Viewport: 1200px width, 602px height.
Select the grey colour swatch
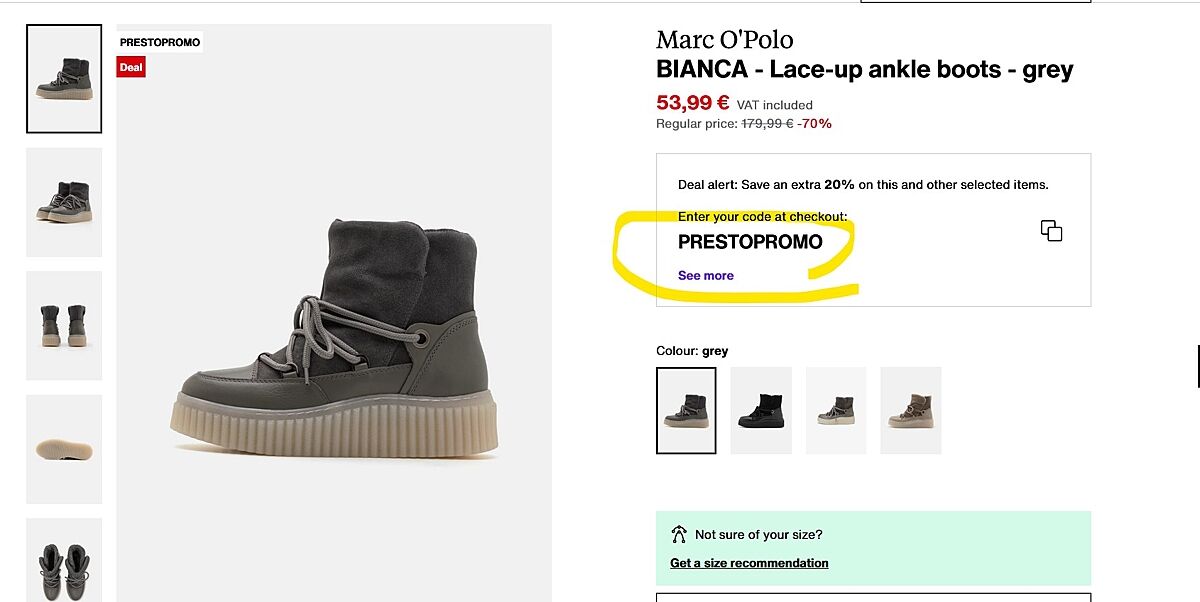point(686,411)
